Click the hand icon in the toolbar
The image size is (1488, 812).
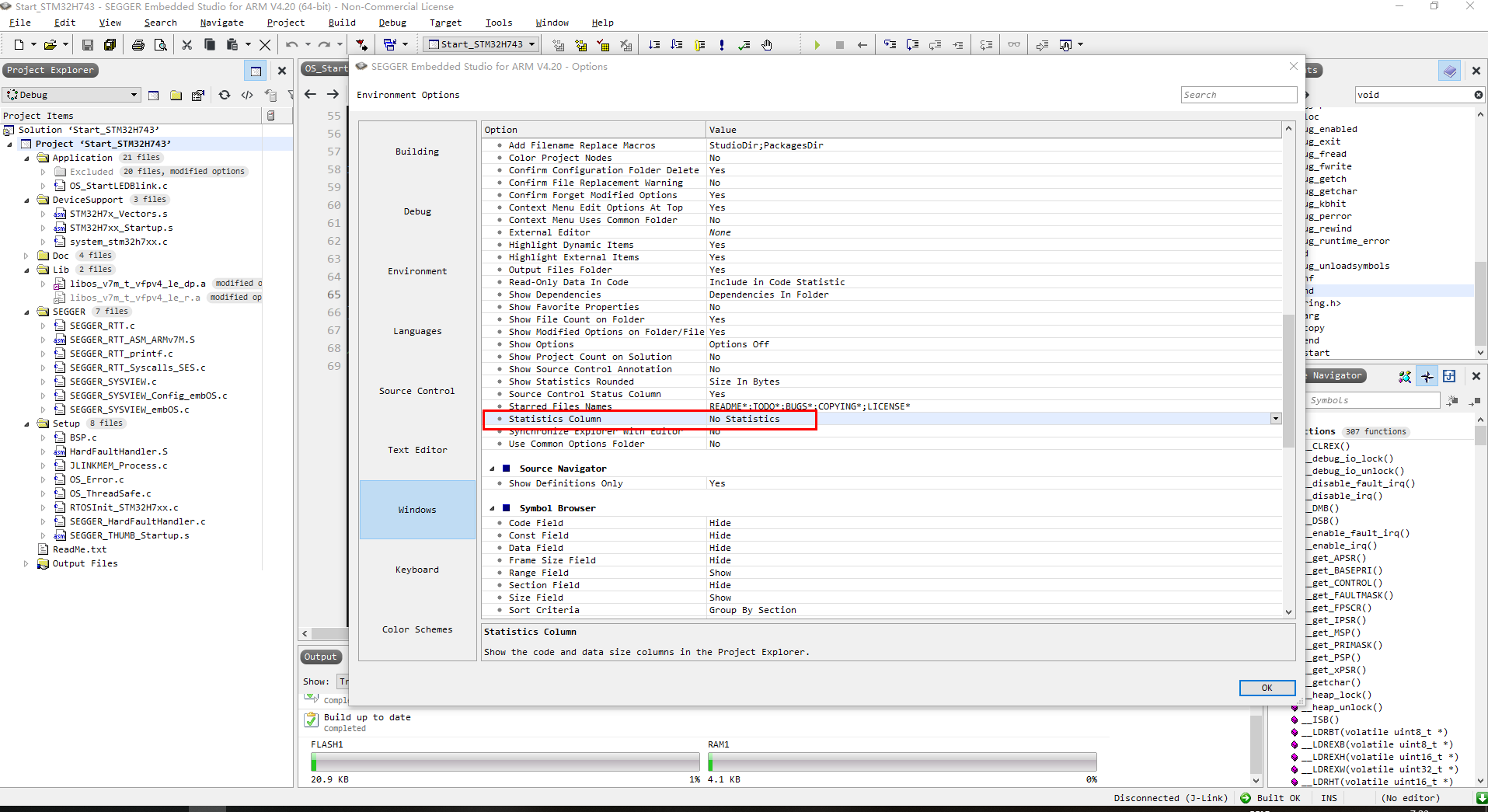[x=767, y=45]
